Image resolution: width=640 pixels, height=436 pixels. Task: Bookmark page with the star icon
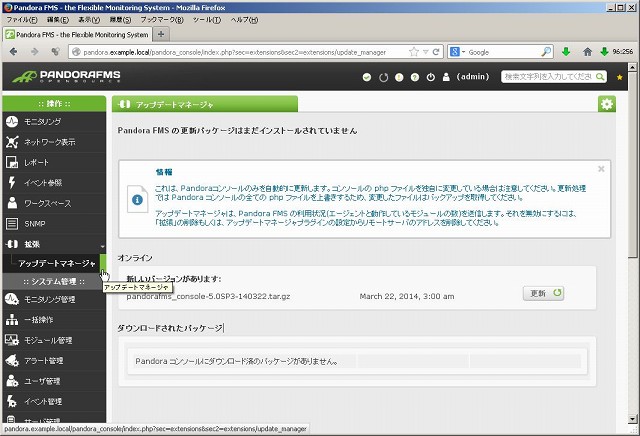click(x=414, y=52)
